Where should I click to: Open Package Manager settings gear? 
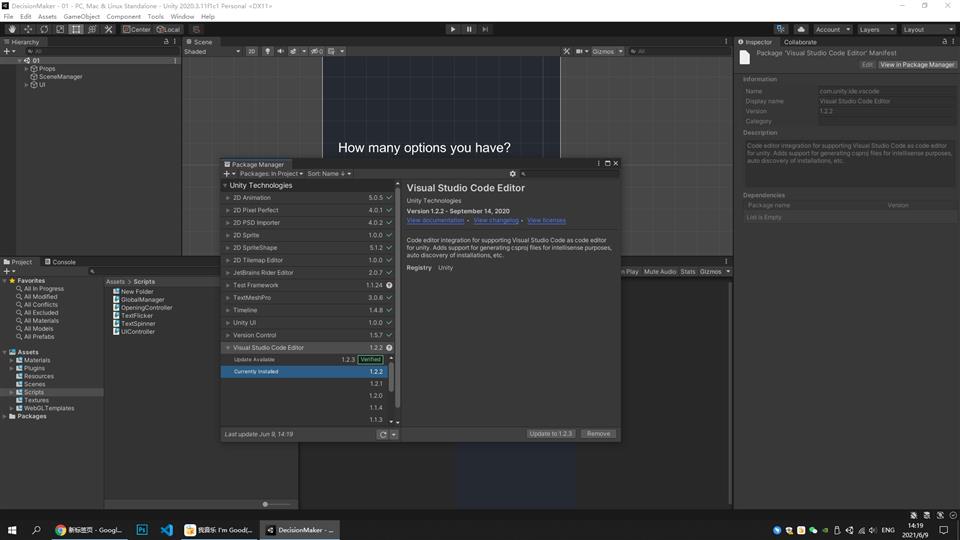point(513,174)
